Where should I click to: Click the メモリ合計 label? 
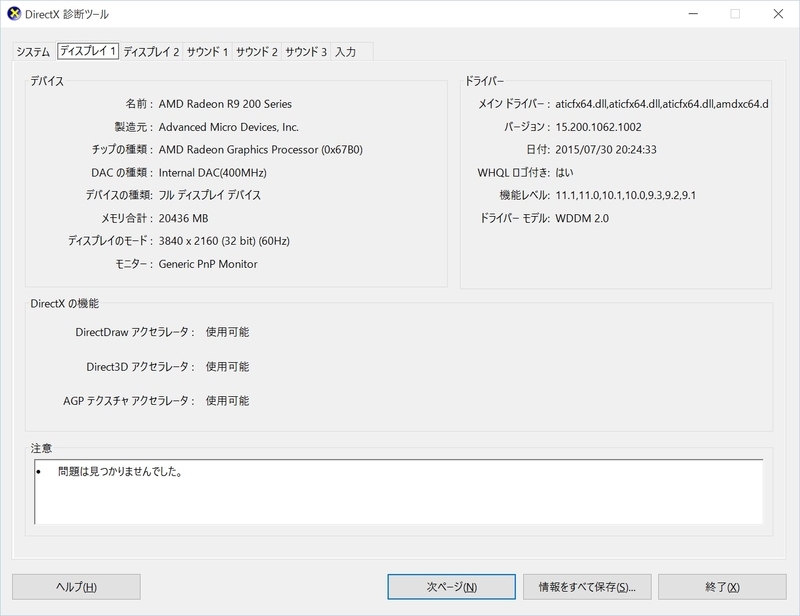tap(127, 218)
